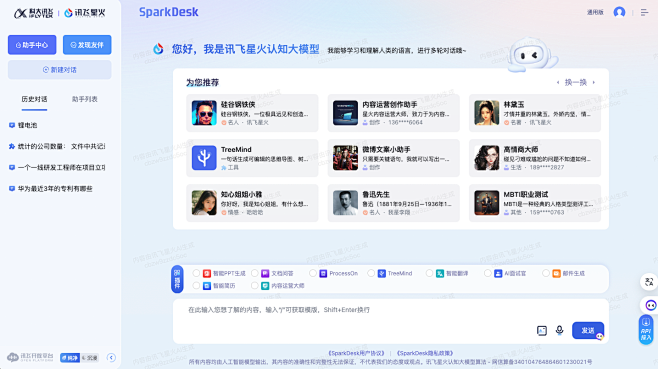Open the 硅谷钢铁侠 assistant card

tap(252, 113)
